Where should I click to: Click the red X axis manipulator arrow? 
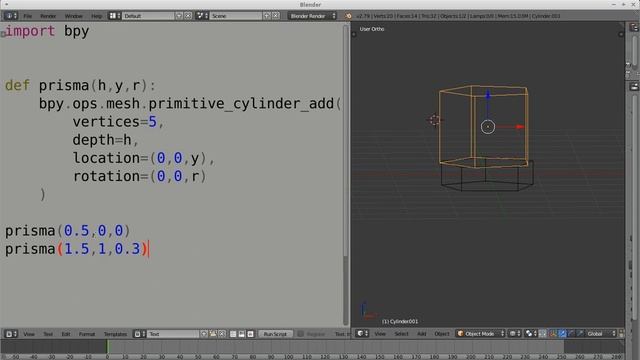pyautogui.click(x=519, y=127)
